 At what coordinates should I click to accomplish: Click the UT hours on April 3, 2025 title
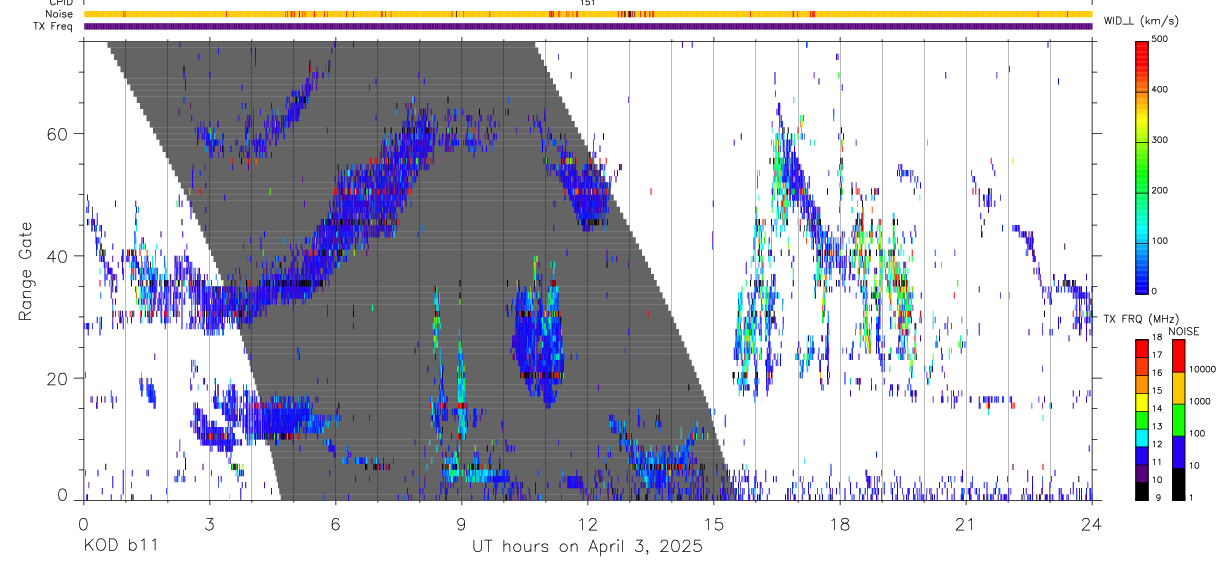pos(587,547)
